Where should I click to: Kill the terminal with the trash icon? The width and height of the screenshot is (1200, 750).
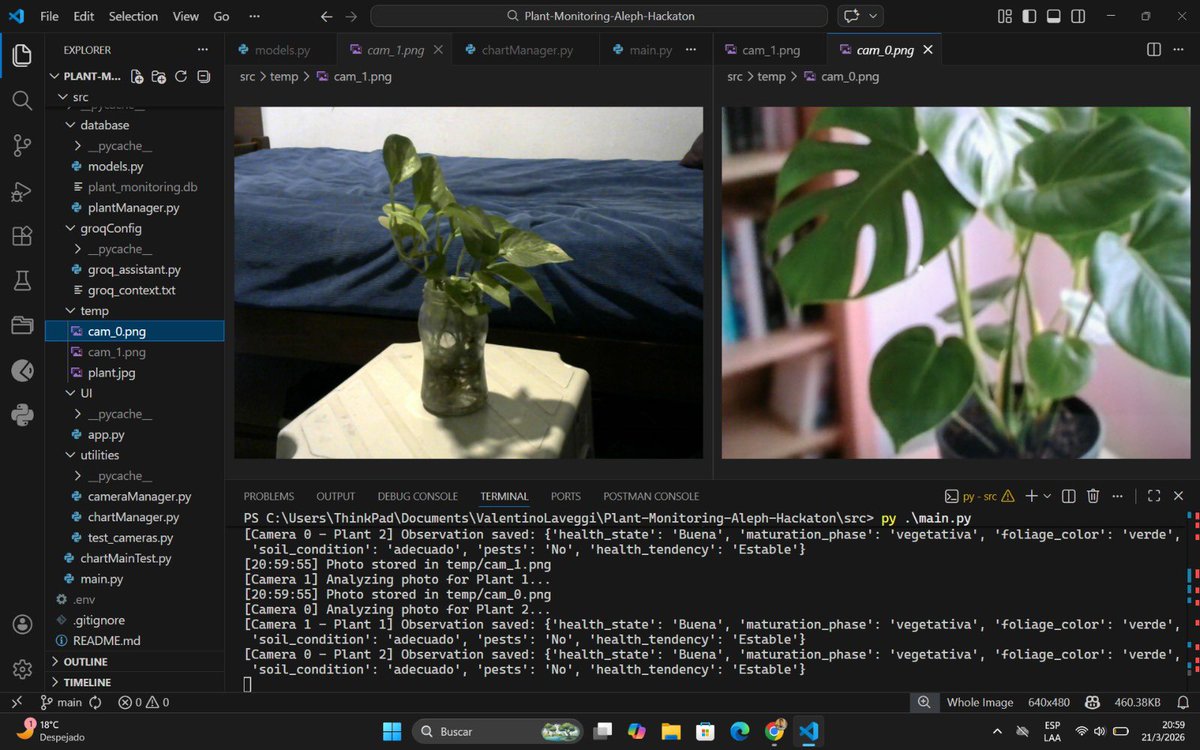click(x=1093, y=496)
